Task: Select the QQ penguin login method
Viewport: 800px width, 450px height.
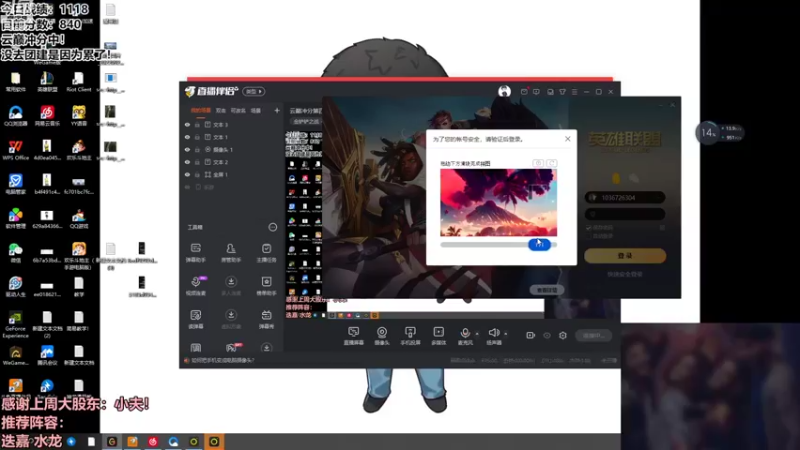Action: 616,178
